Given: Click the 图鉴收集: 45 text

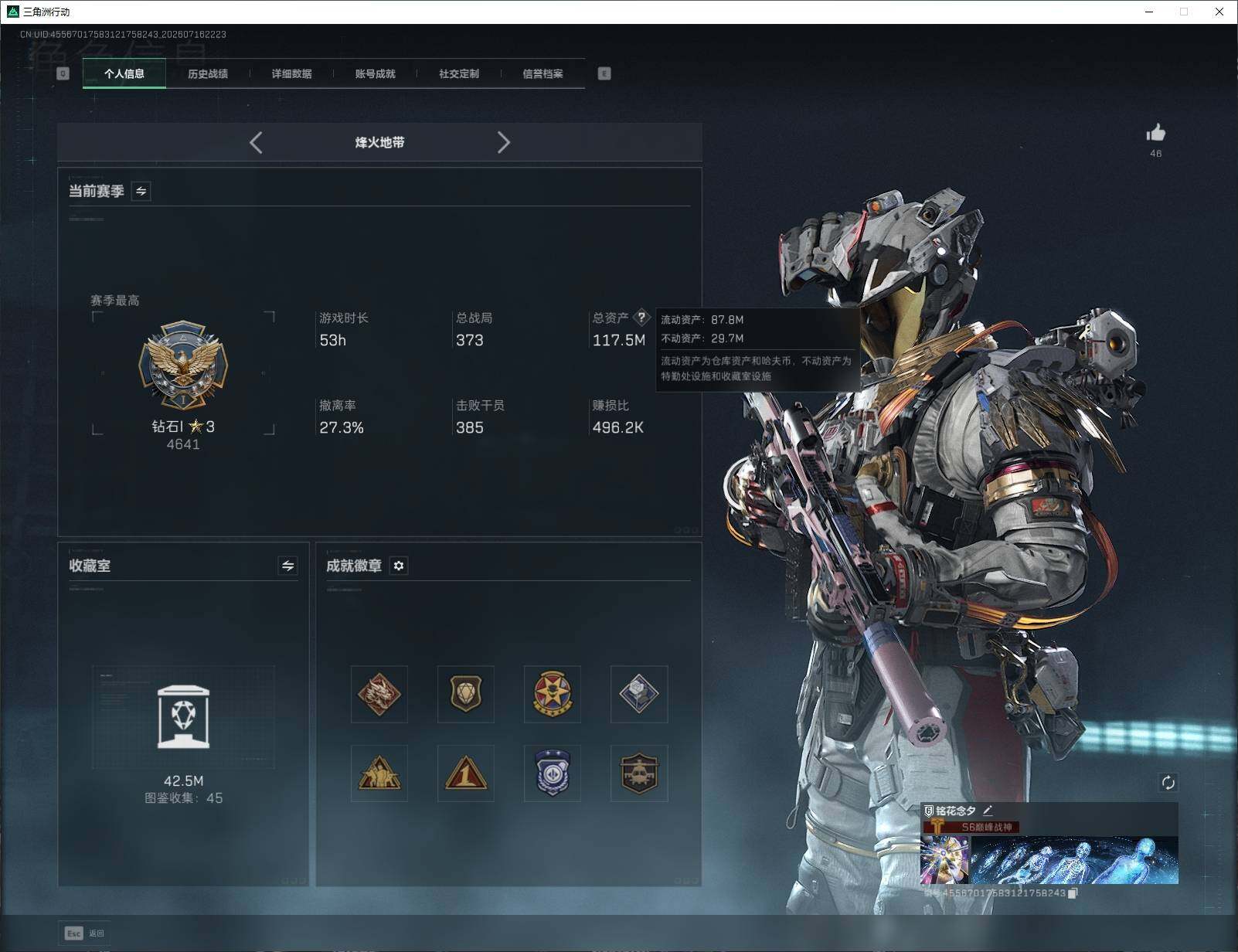Looking at the screenshot, I should (184, 798).
